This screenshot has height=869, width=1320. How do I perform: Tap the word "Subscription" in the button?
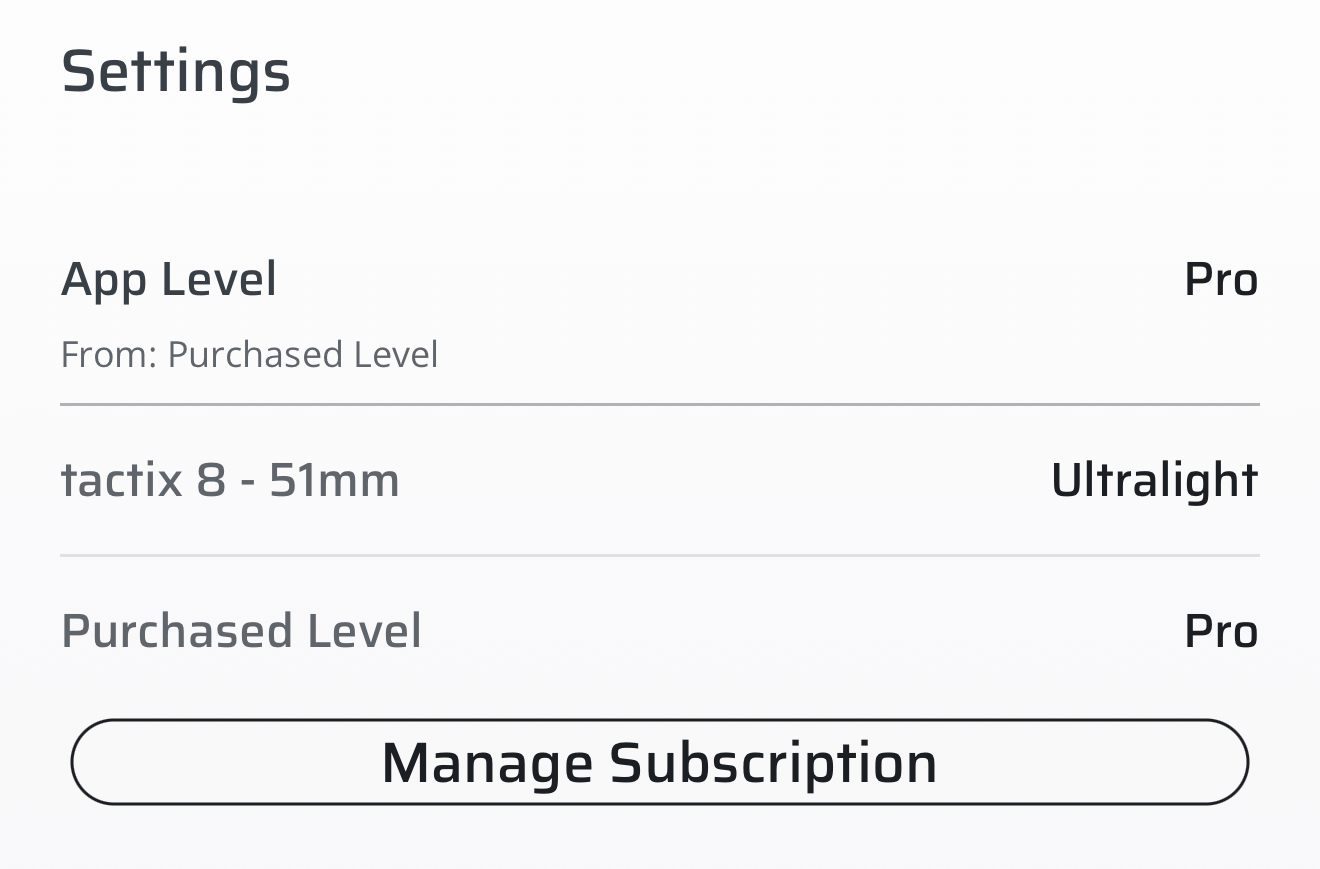pos(773,763)
